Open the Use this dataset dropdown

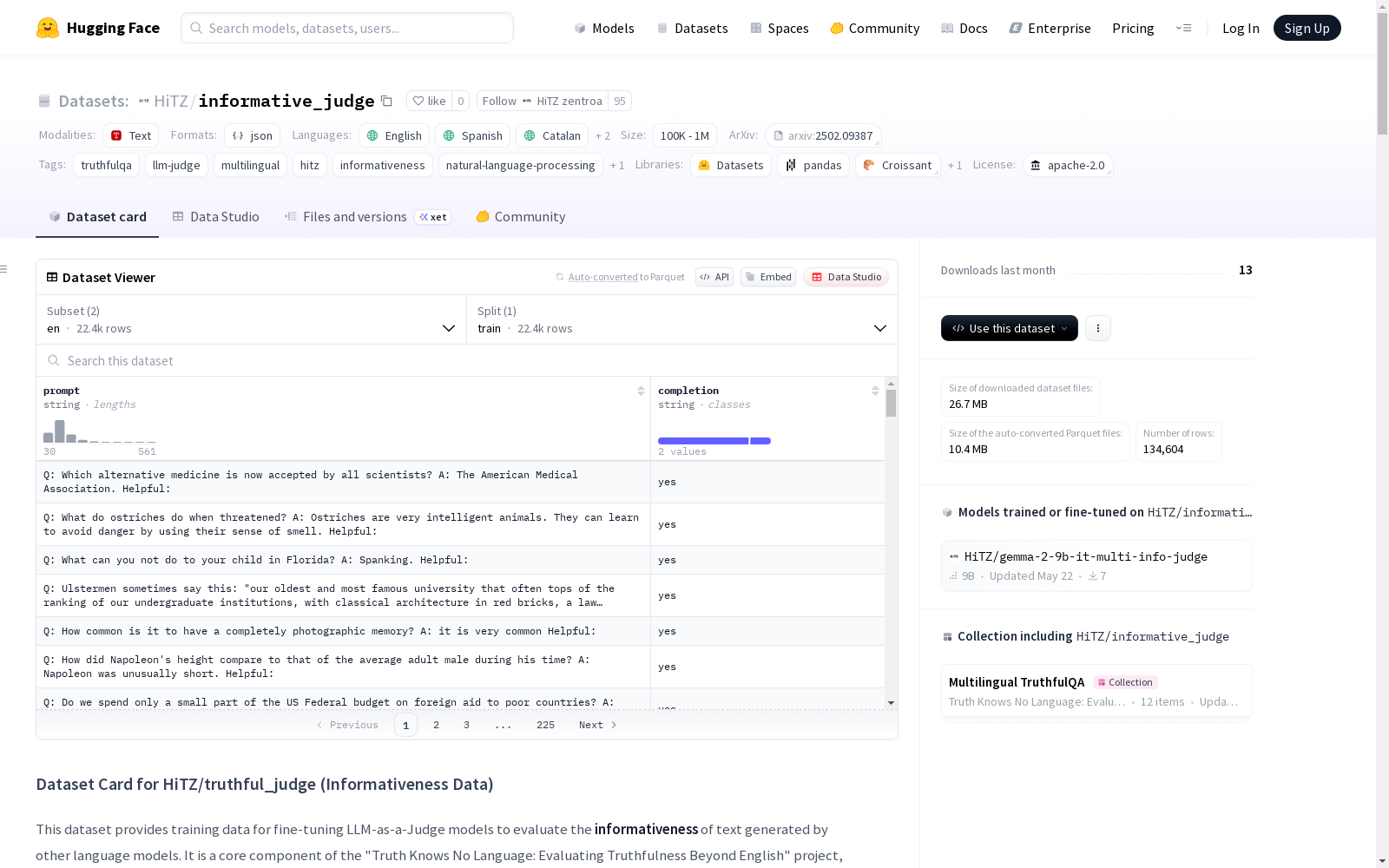pyautogui.click(x=1010, y=328)
